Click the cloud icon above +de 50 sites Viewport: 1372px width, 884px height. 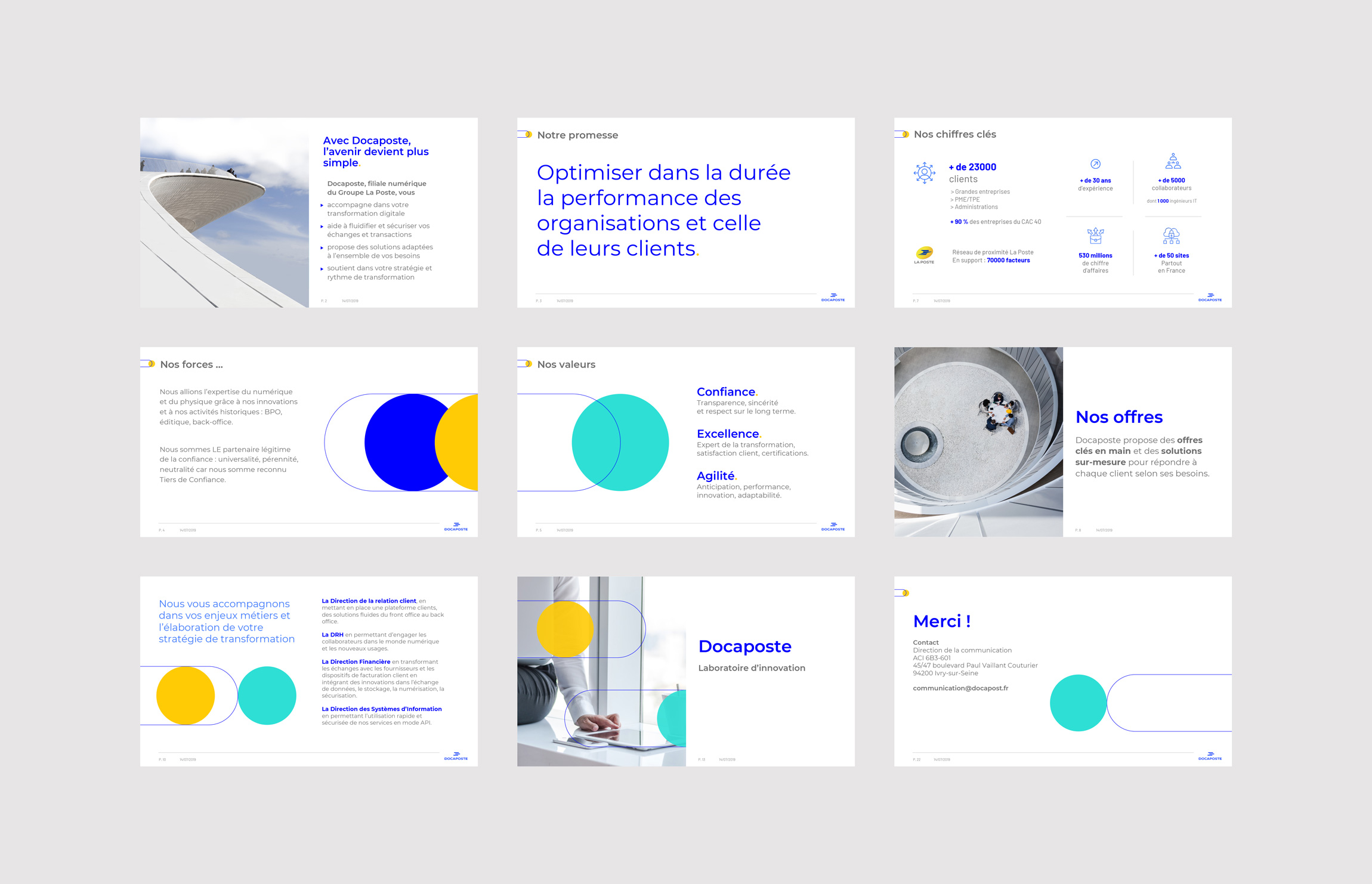[1171, 236]
